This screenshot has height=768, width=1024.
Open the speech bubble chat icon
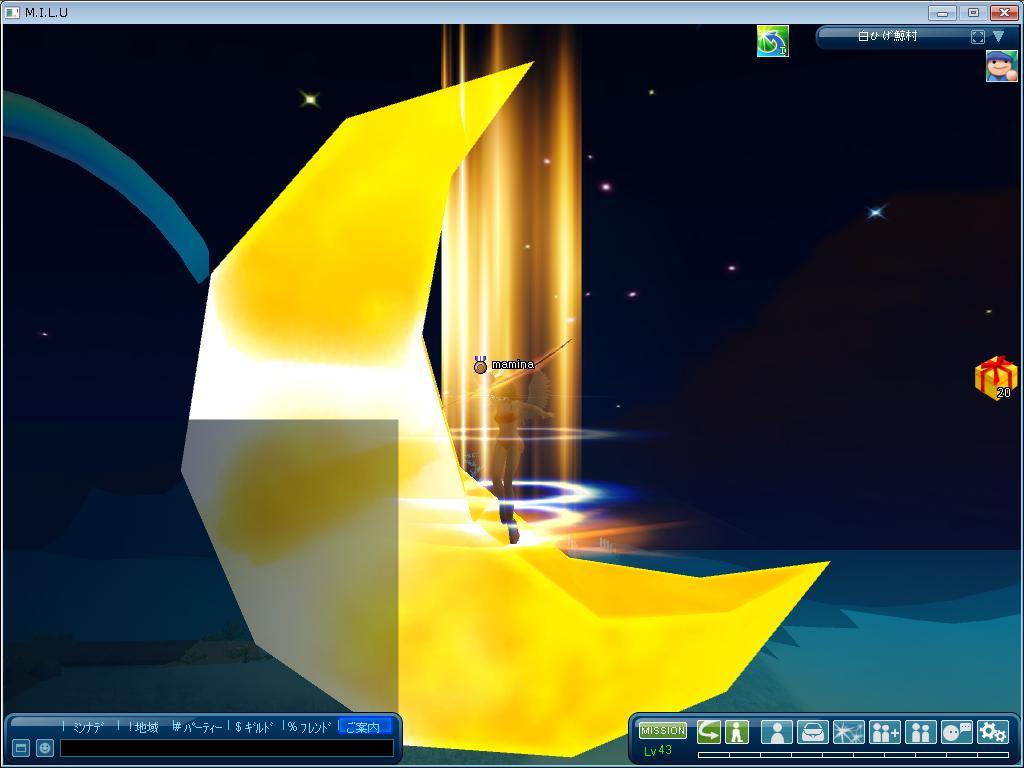pyautogui.click(x=956, y=732)
